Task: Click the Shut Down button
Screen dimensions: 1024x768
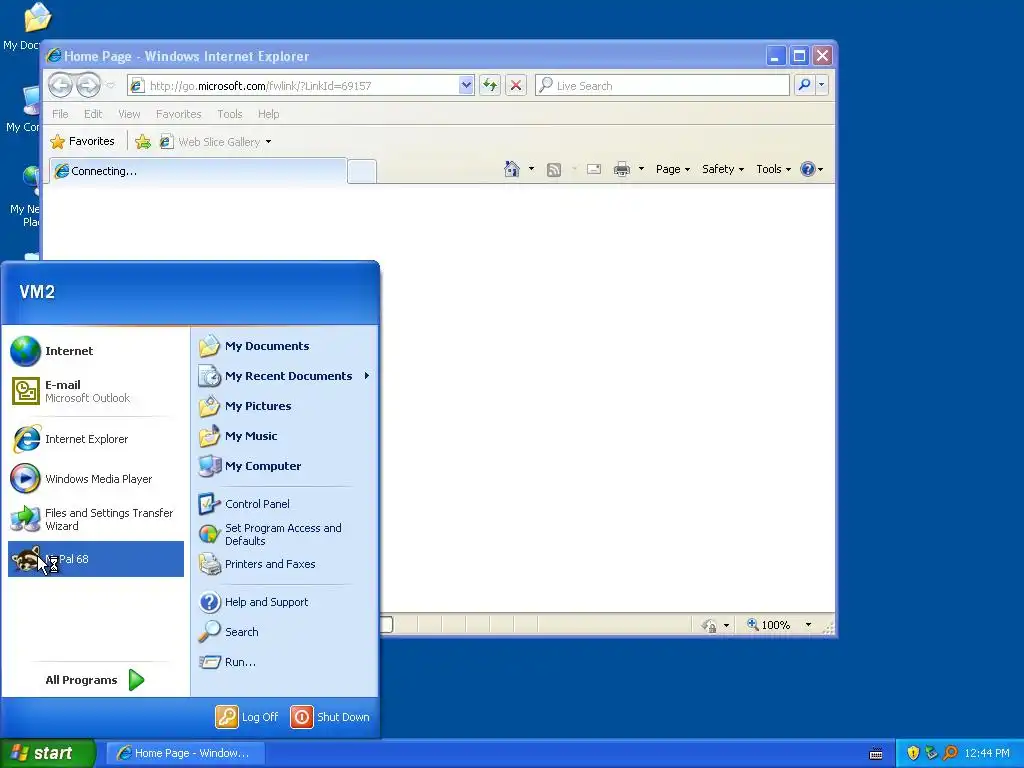Action: tap(330, 717)
